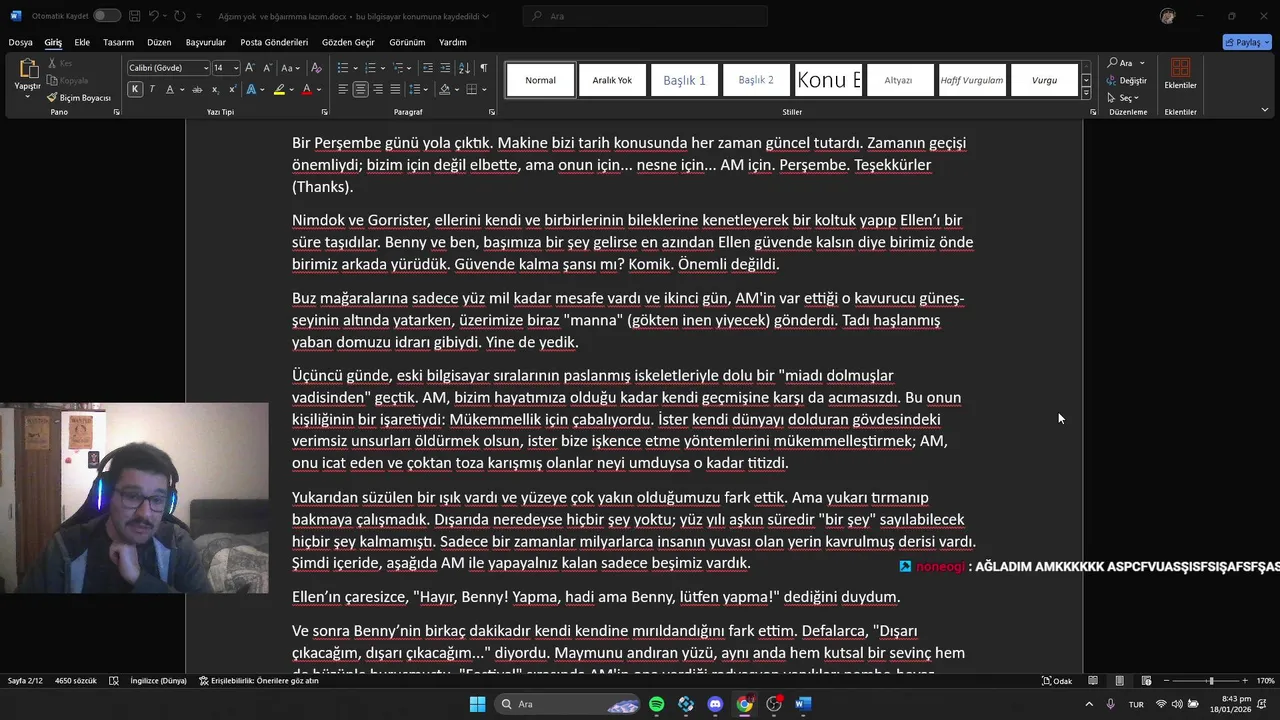
Task: Toggle strikethrough formatting button
Action: click(198, 89)
